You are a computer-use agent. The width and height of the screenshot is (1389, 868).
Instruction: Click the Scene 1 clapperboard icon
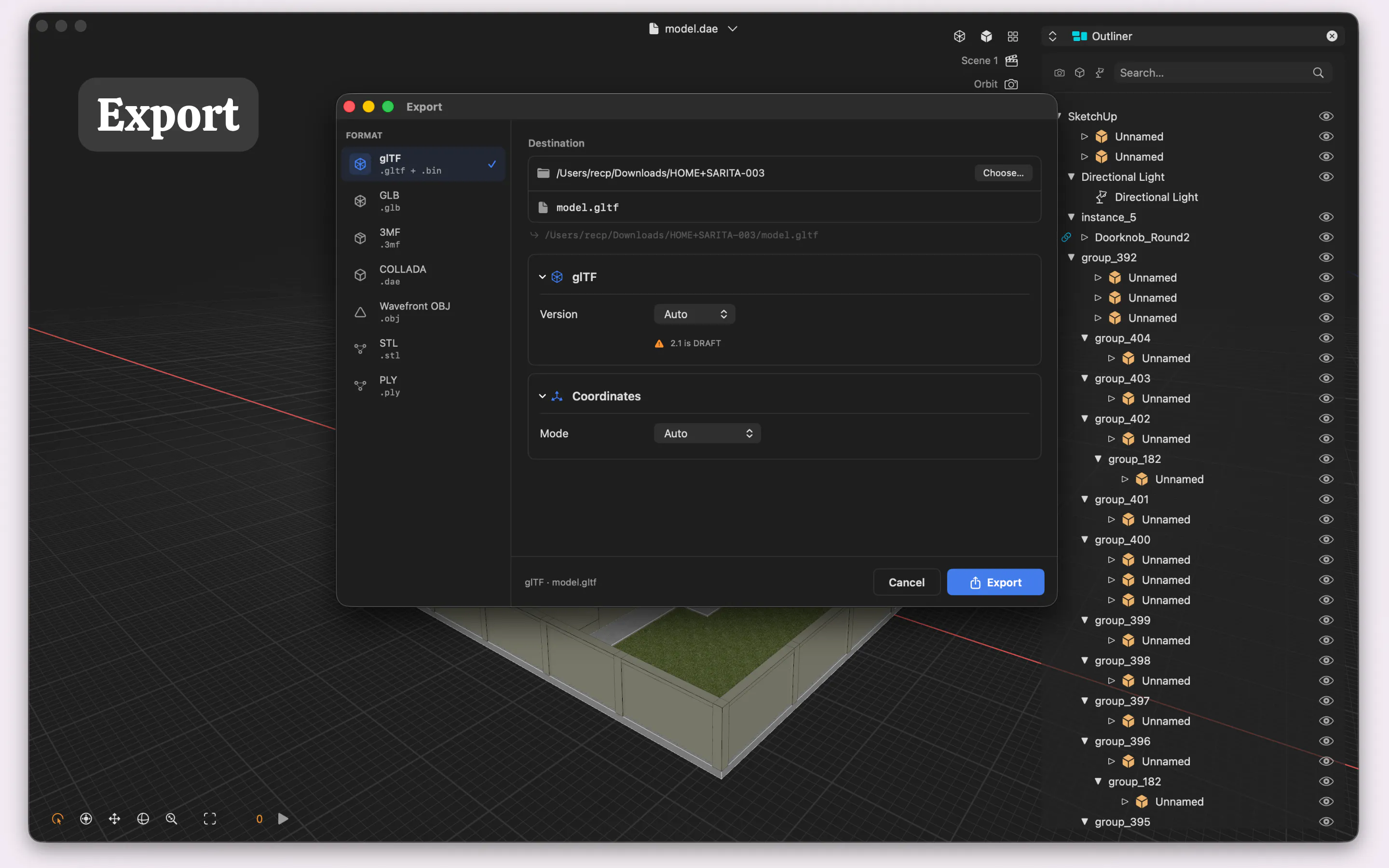point(1012,60)
